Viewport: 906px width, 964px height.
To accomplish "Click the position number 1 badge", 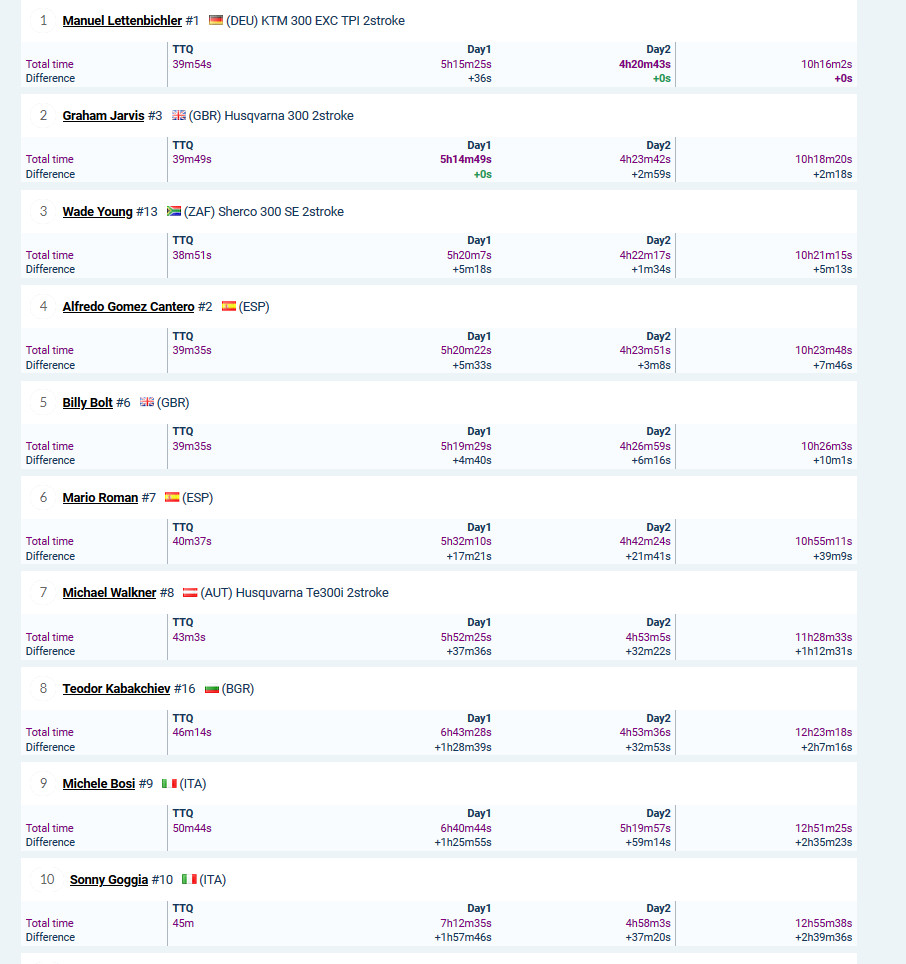I will tap(43, 20).
